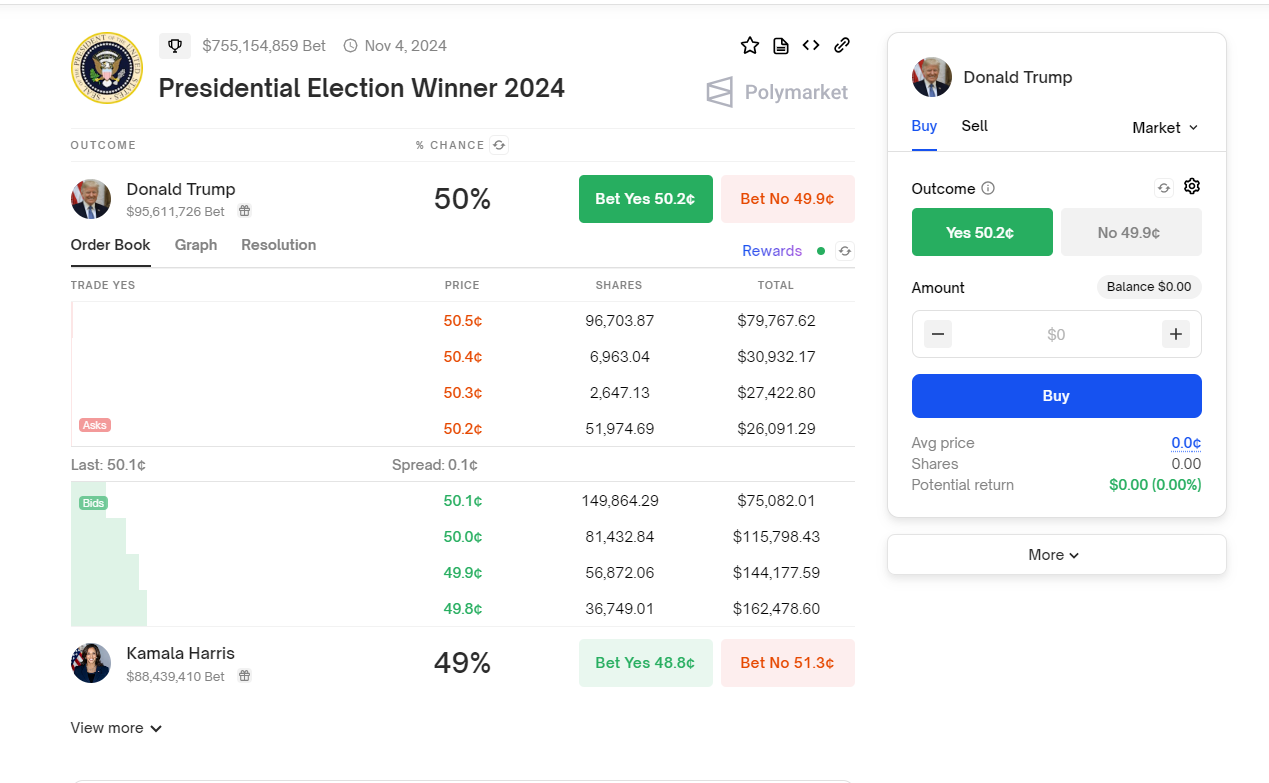This screenshot has height=783, width=1269.
Task: Click the embed code icon
Action: [x=811, y=45]
